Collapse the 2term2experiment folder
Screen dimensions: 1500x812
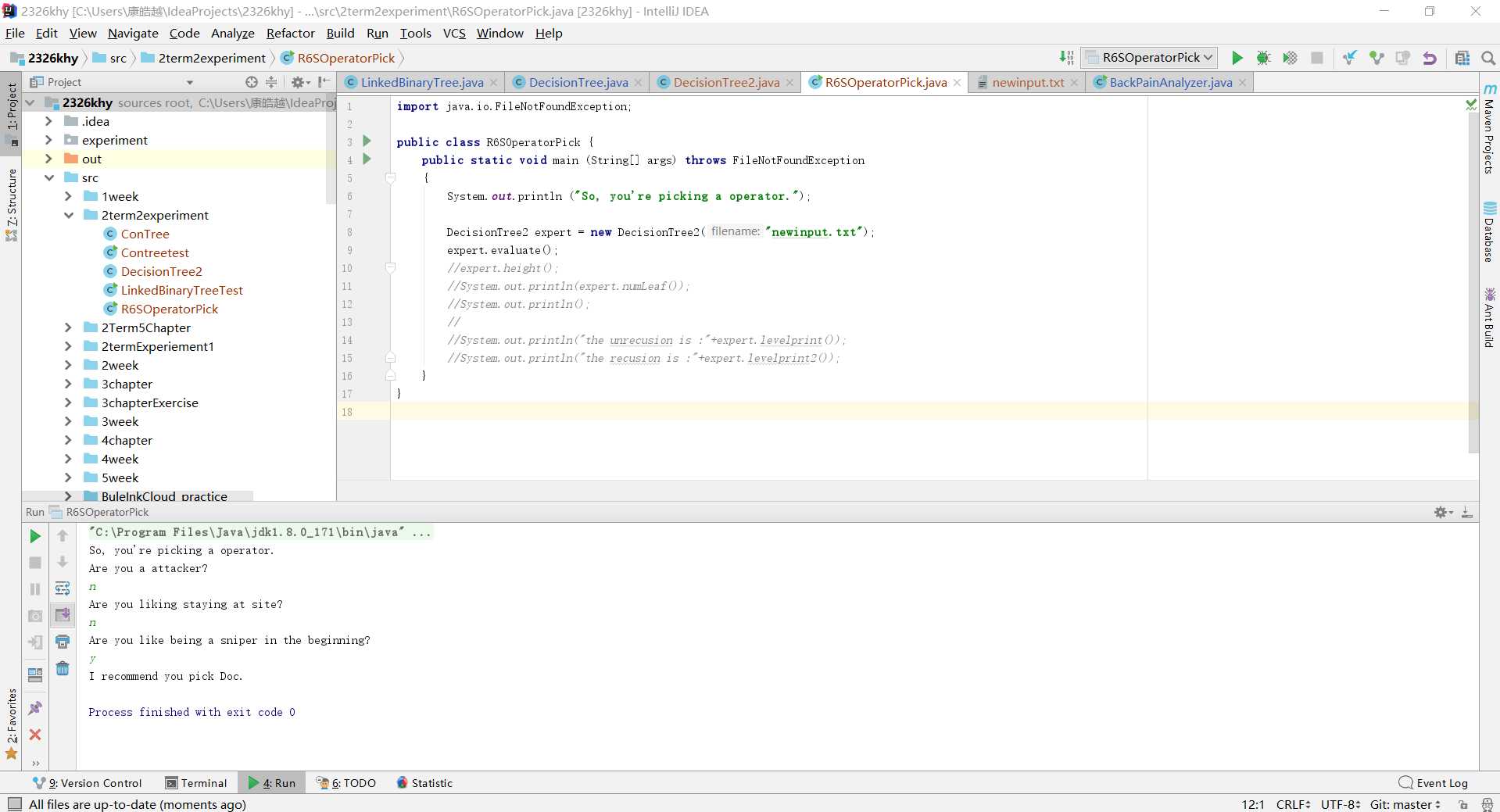(x=68, y=215)
